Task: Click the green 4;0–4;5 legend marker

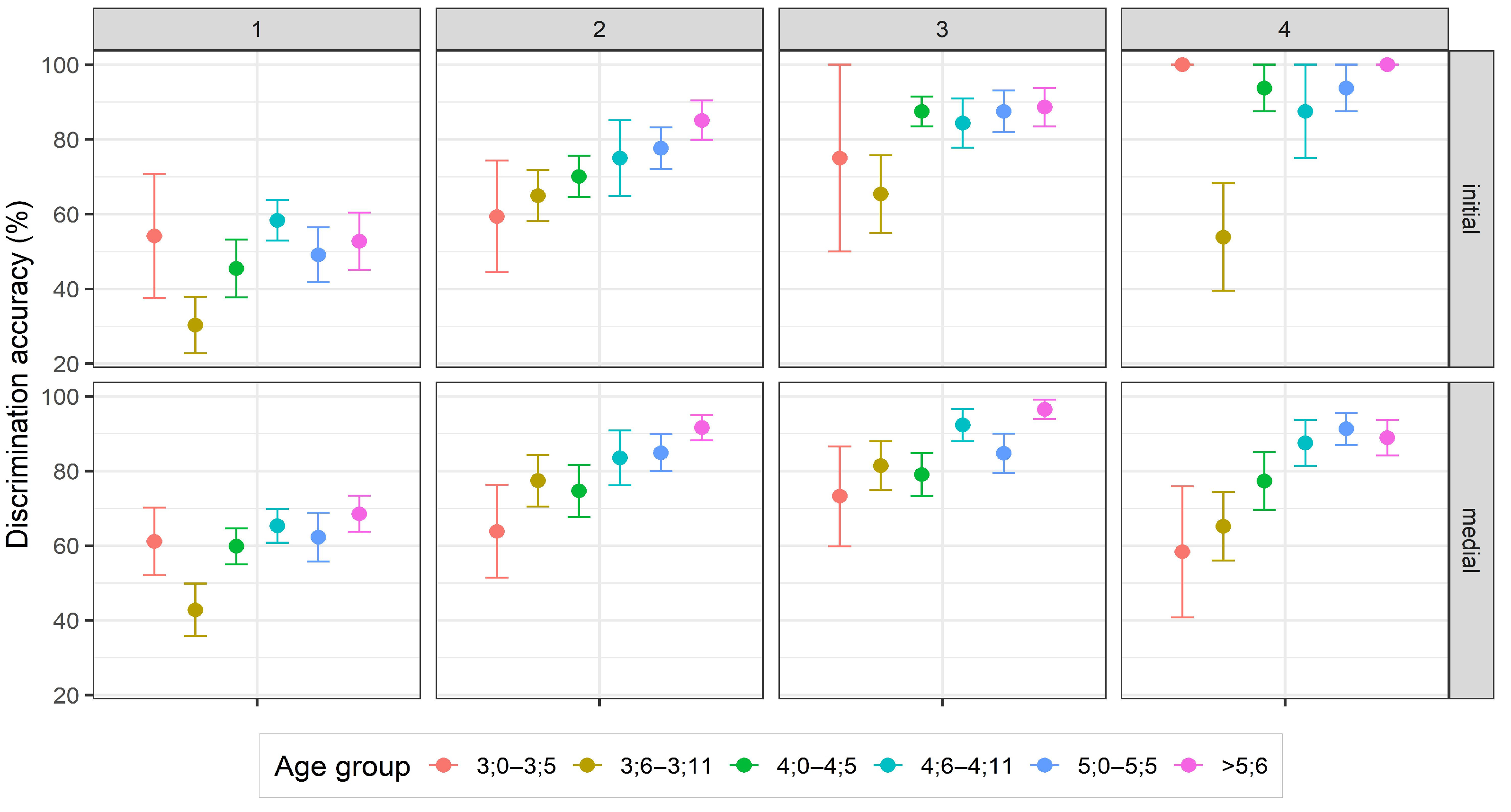Action: tap(744, 766)
